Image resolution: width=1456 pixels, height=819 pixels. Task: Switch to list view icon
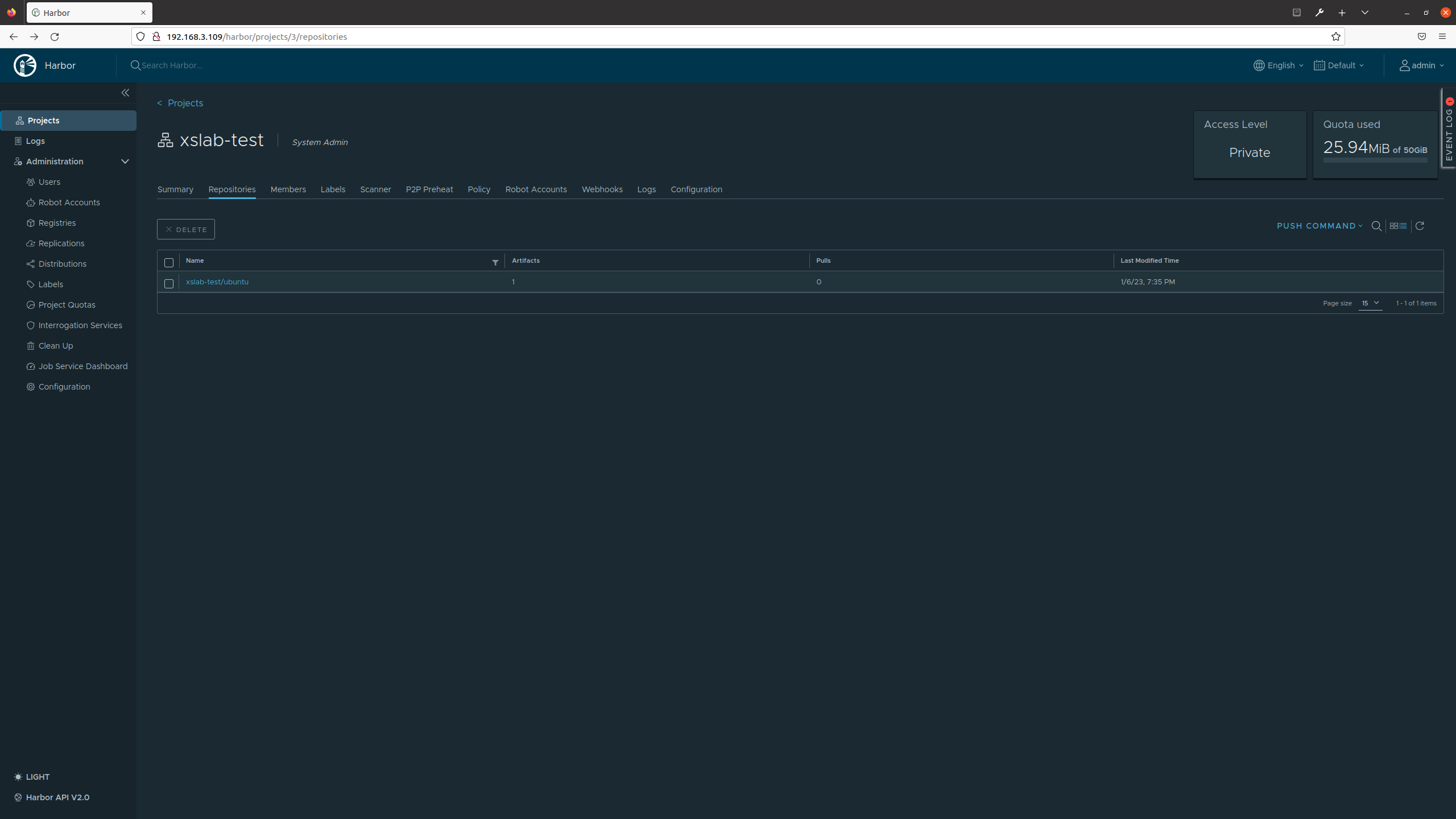pos(1403,226)
